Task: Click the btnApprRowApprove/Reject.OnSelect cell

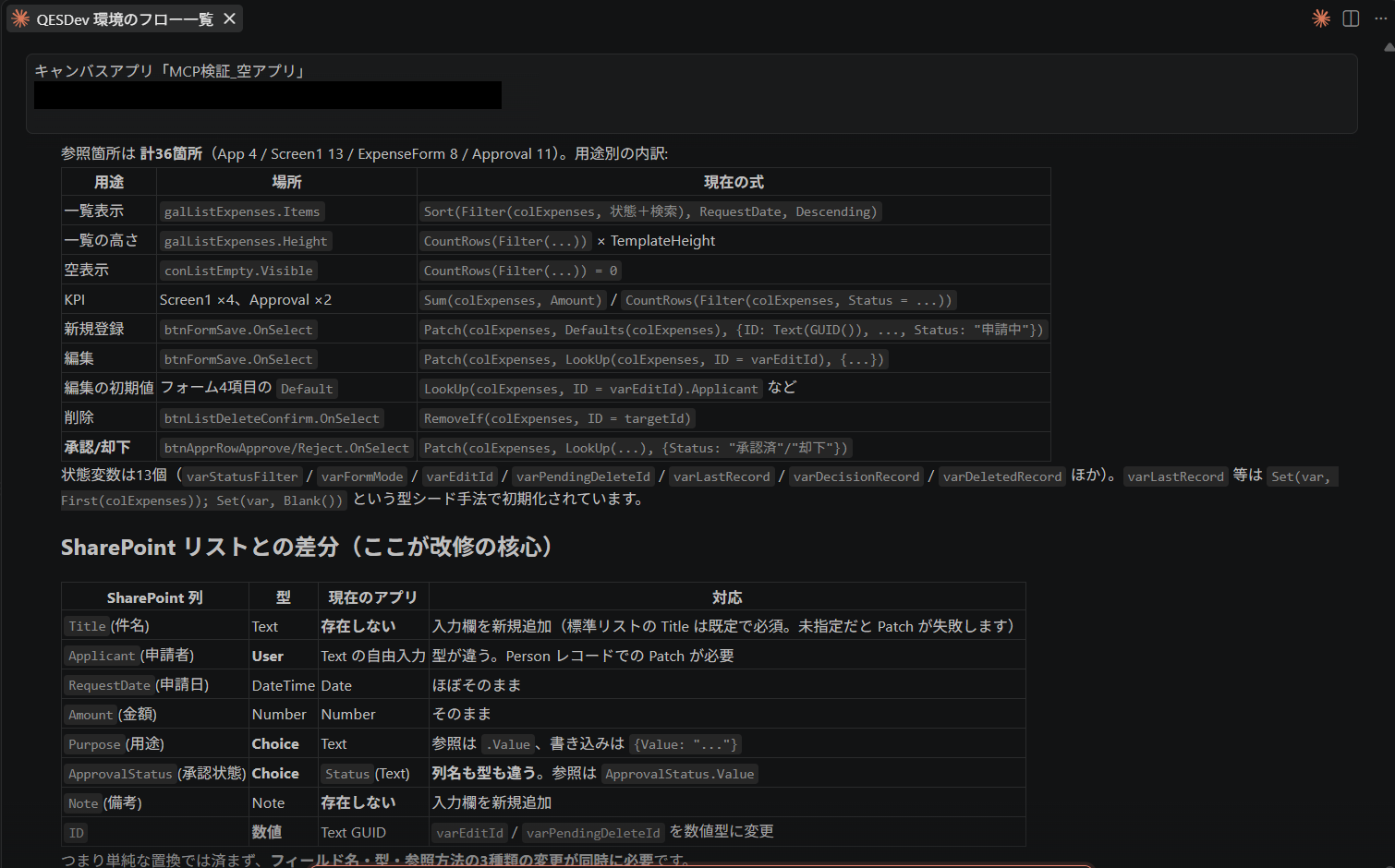Action: 286,448
